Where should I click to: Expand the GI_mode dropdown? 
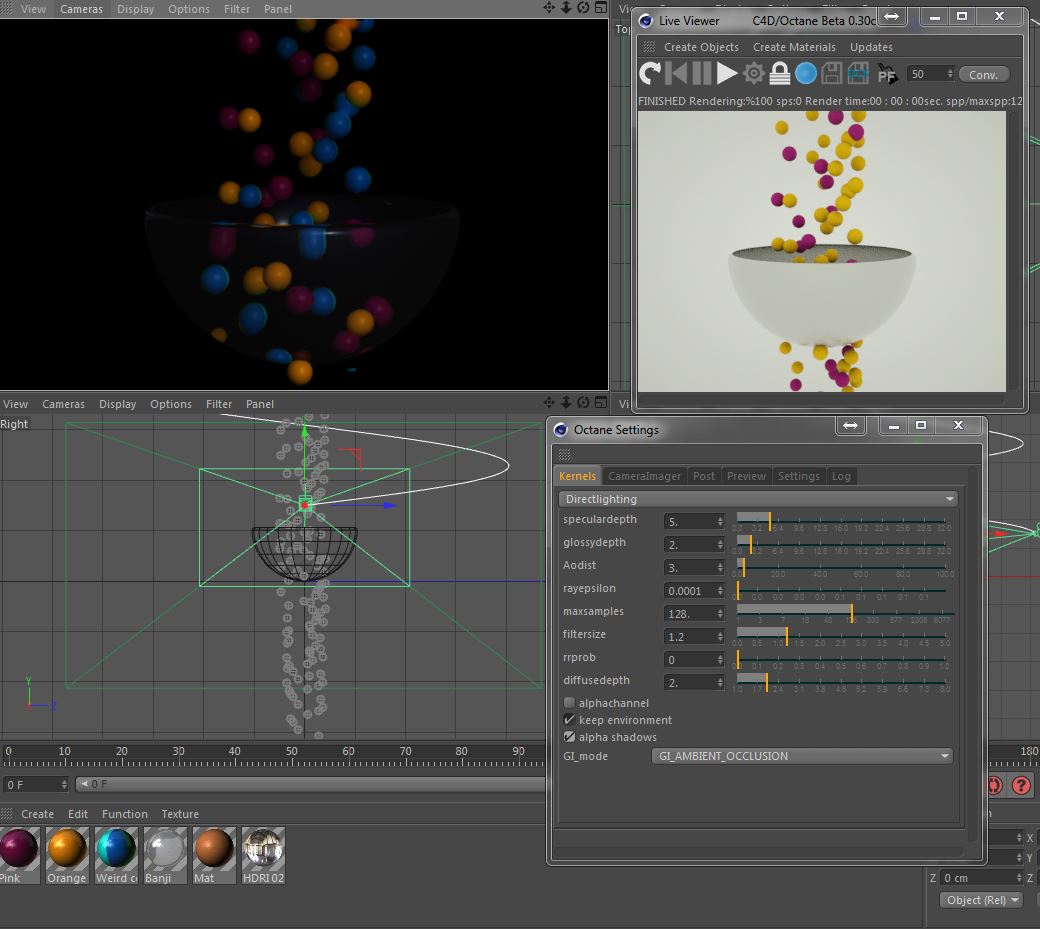tap(801, 756)
